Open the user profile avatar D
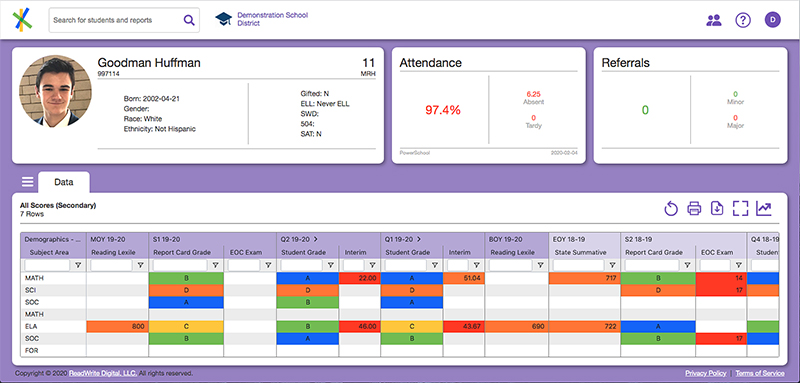800x383 pixels. click(772, 20)
